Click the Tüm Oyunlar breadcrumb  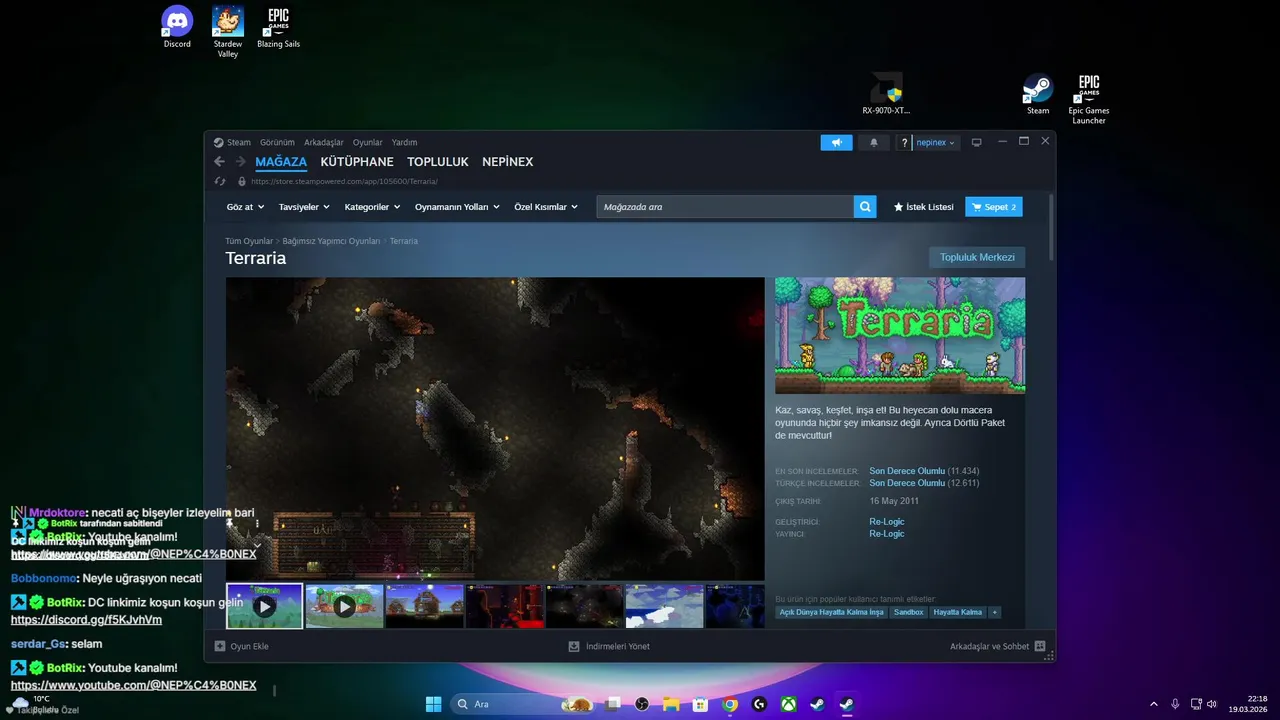pyautogui.click(x=249, y=241)
